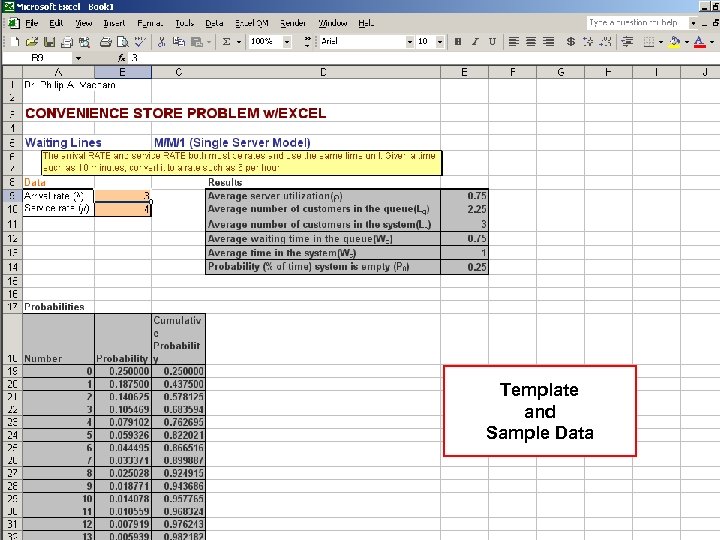Create a new blank workbook

(15, 42)
